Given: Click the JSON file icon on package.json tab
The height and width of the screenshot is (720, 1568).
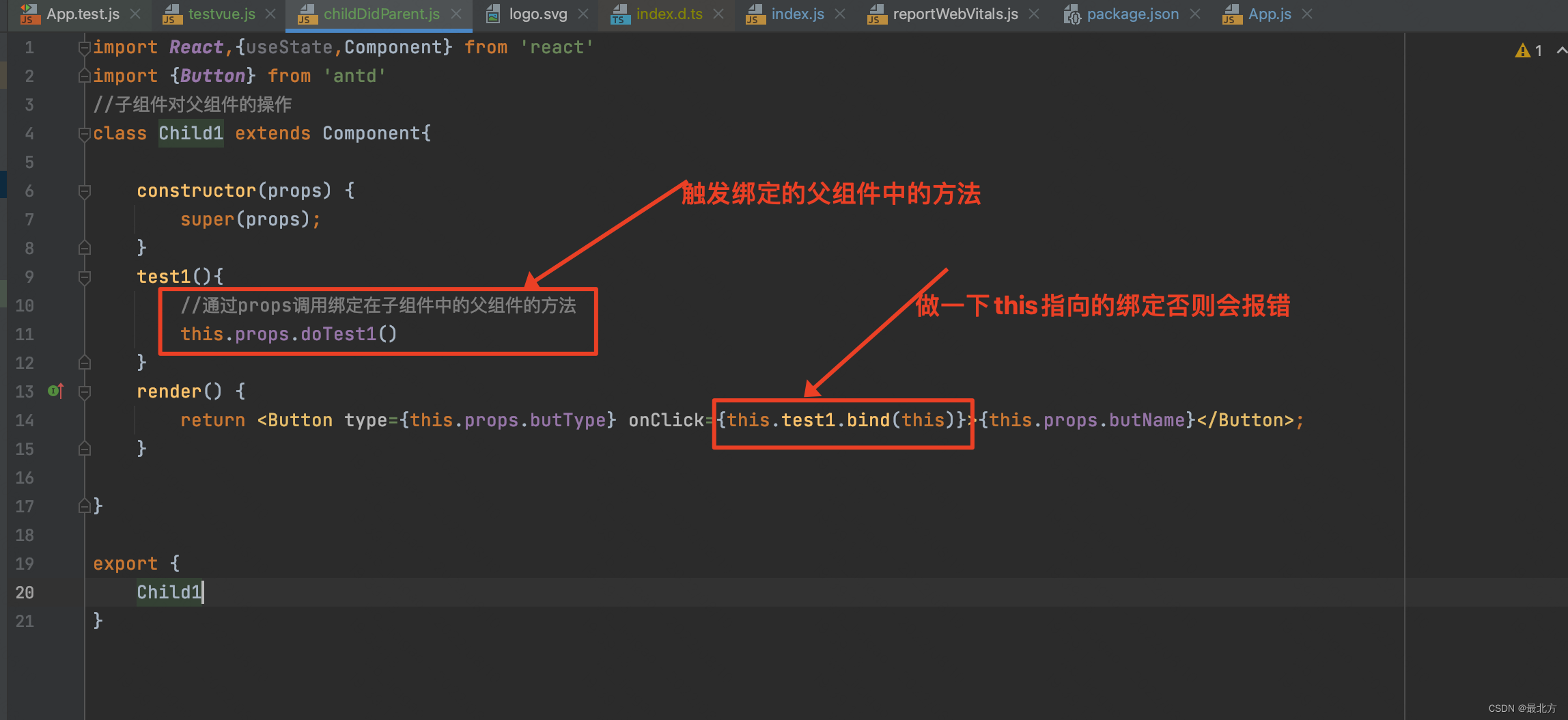Looking at the screenshot, I should pos(1072,14).
